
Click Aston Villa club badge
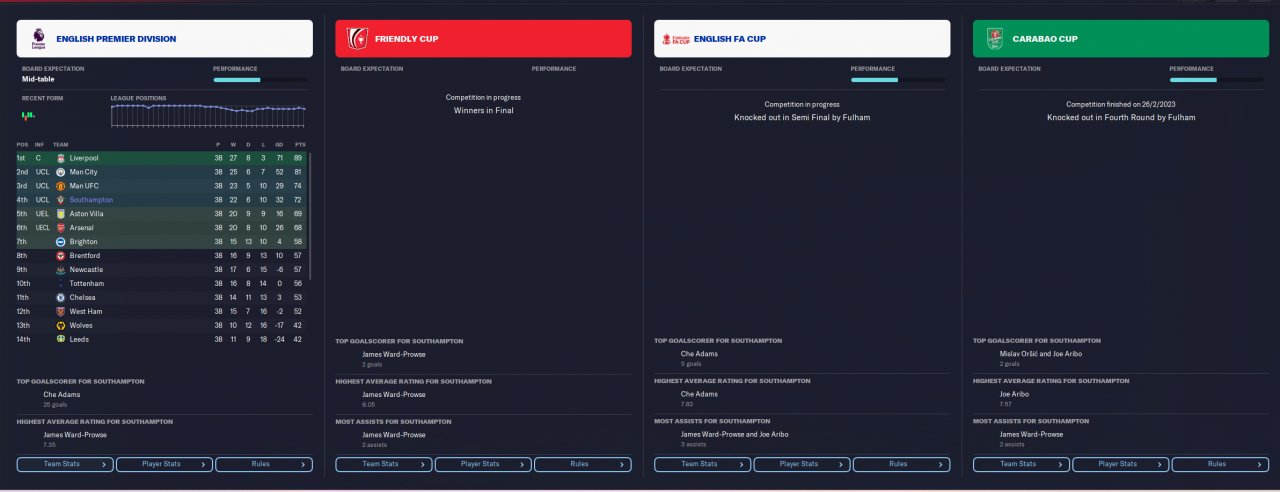60,214
